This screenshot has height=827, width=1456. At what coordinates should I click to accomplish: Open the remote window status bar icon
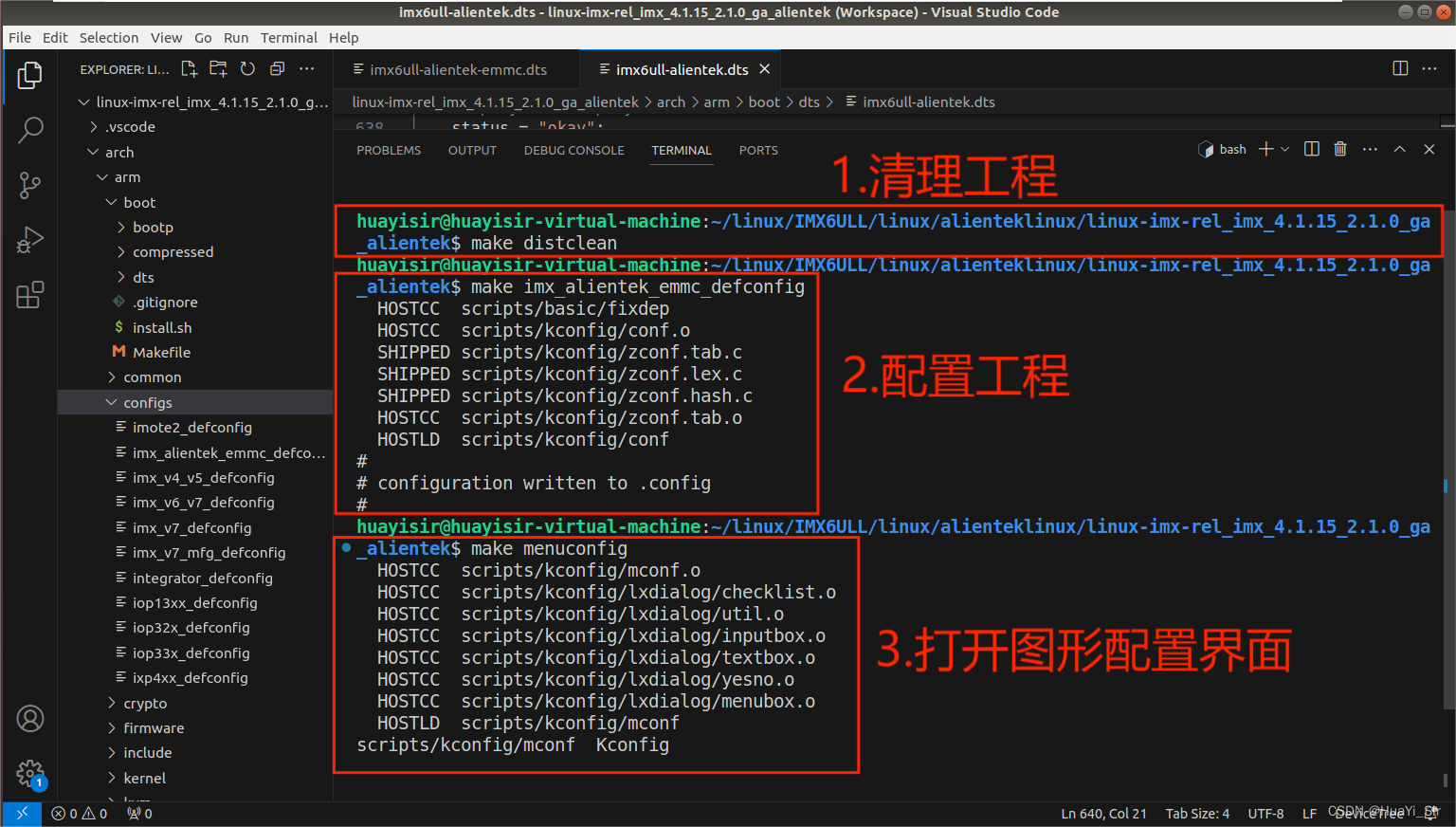pos(21,814)
